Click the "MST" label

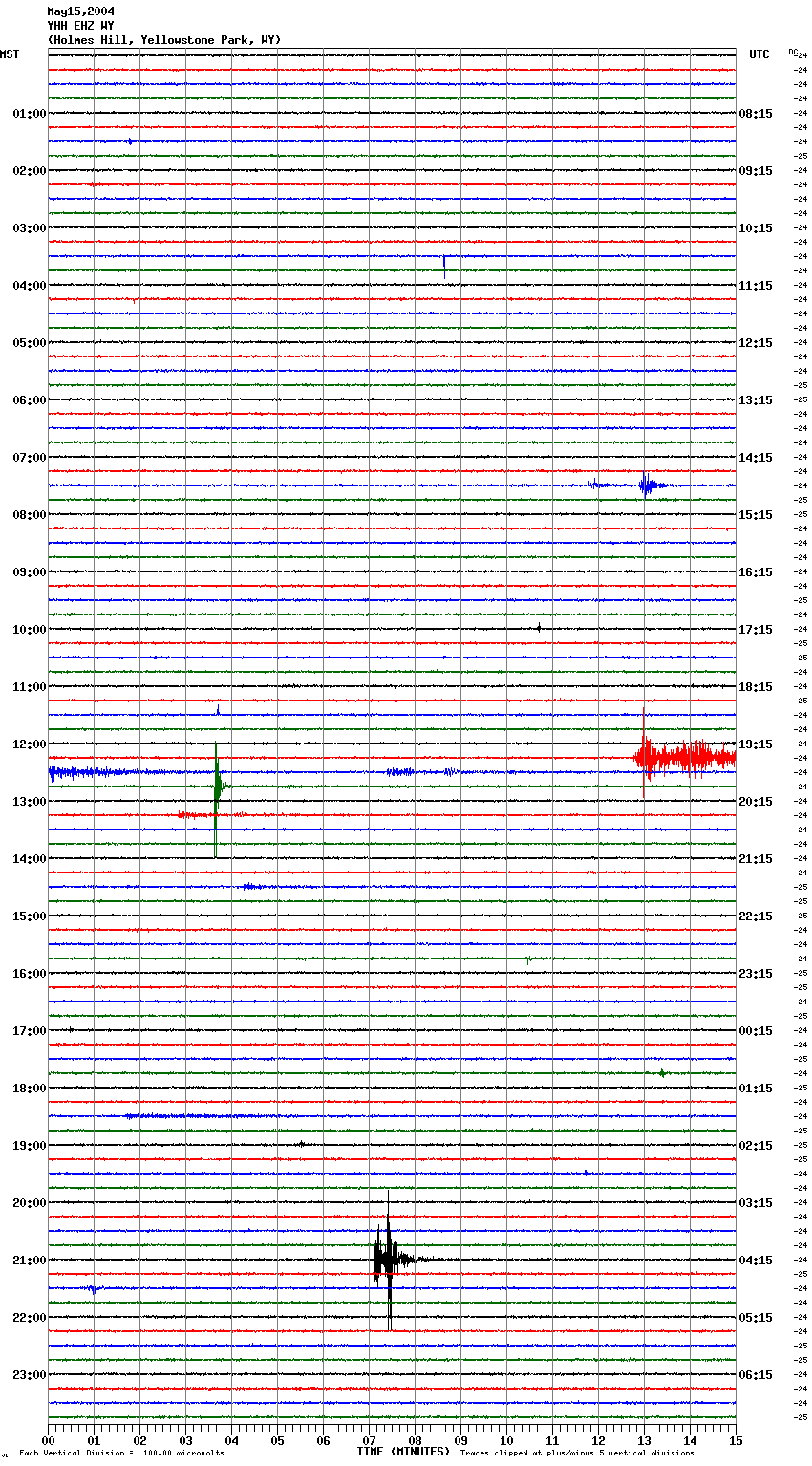pyautogui.click(x=10, y=54)
